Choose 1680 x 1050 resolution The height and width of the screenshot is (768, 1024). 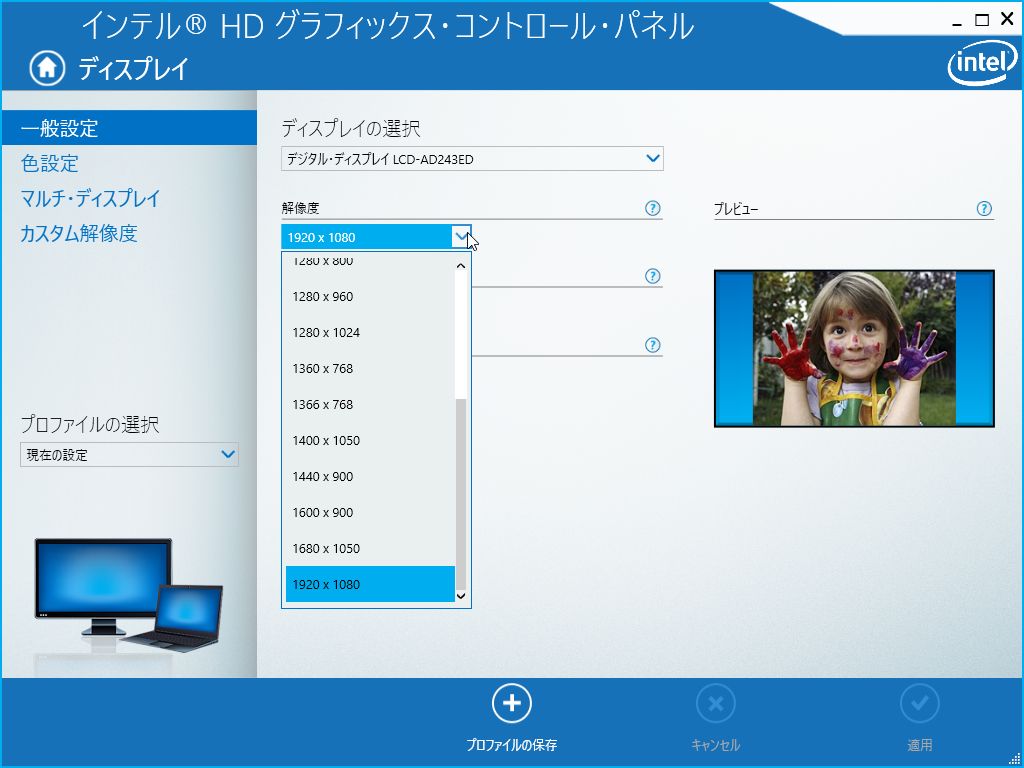370,548
